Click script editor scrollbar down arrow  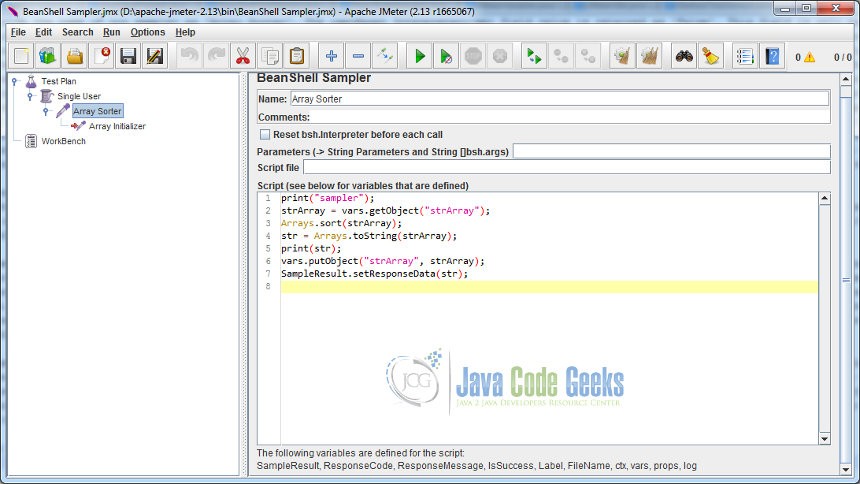pyautogui.click(x=824, y=438)
